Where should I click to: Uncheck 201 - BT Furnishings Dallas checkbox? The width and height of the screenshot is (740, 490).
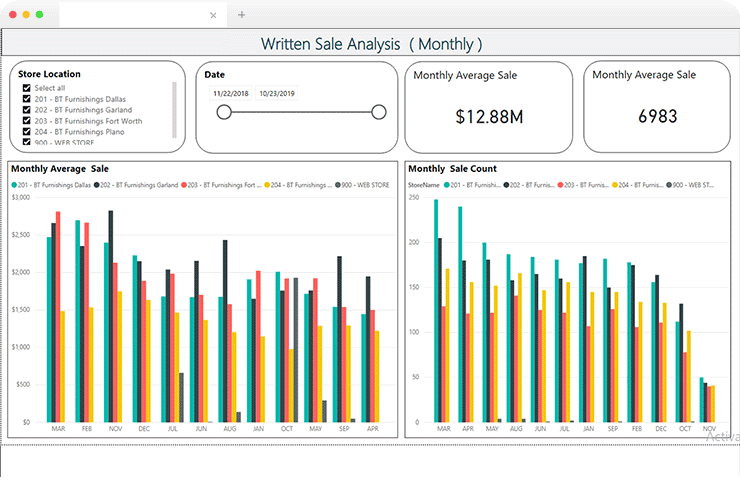(27, 99)
